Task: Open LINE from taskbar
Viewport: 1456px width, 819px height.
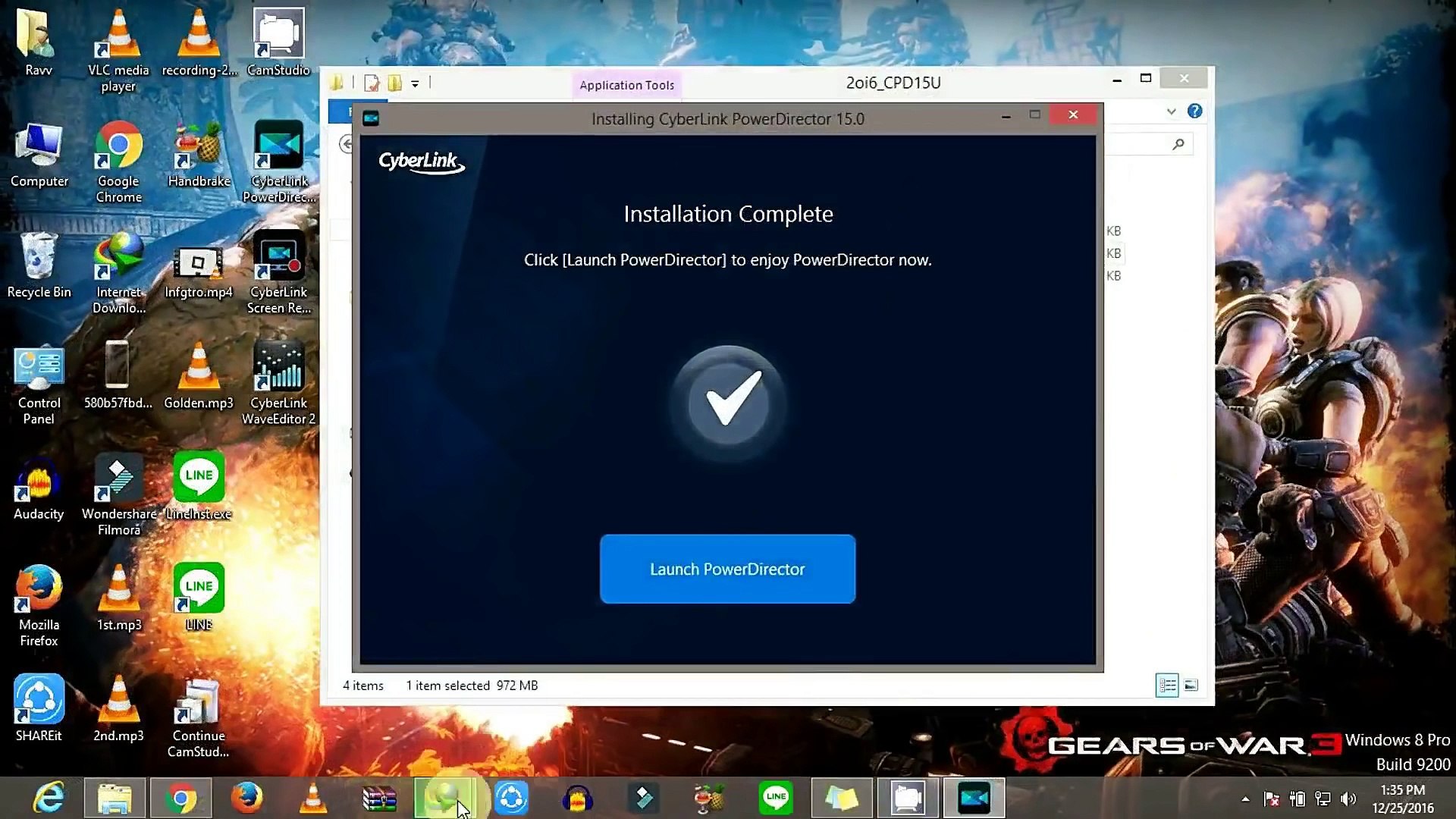Action: (x=775, y=798)
